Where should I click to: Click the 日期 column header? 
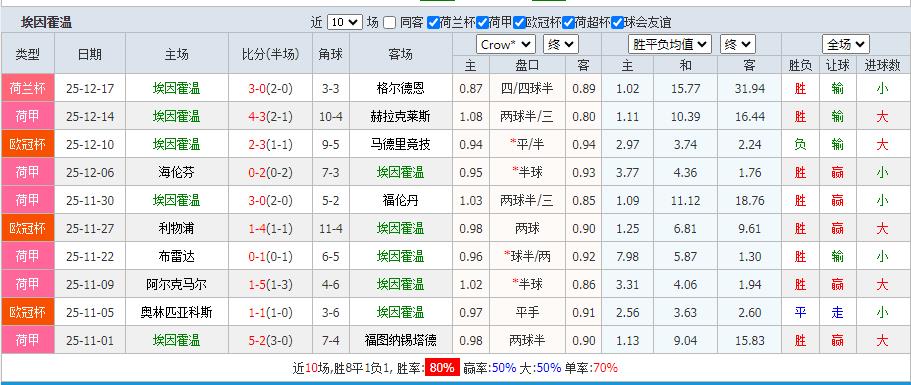pyautogui.click(x=89, y=54)
